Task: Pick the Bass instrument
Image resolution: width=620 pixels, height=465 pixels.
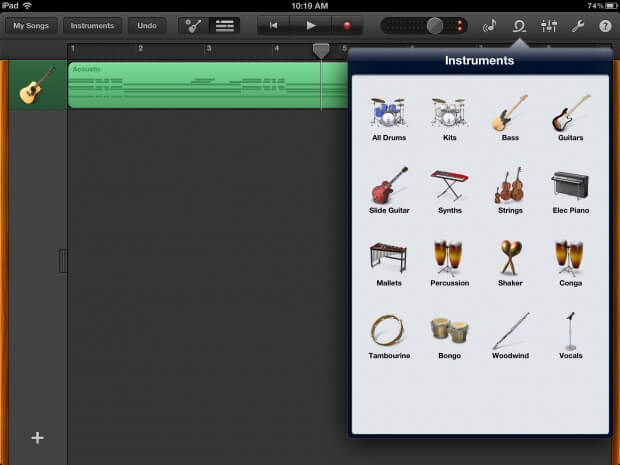Action: click(510, 119)
